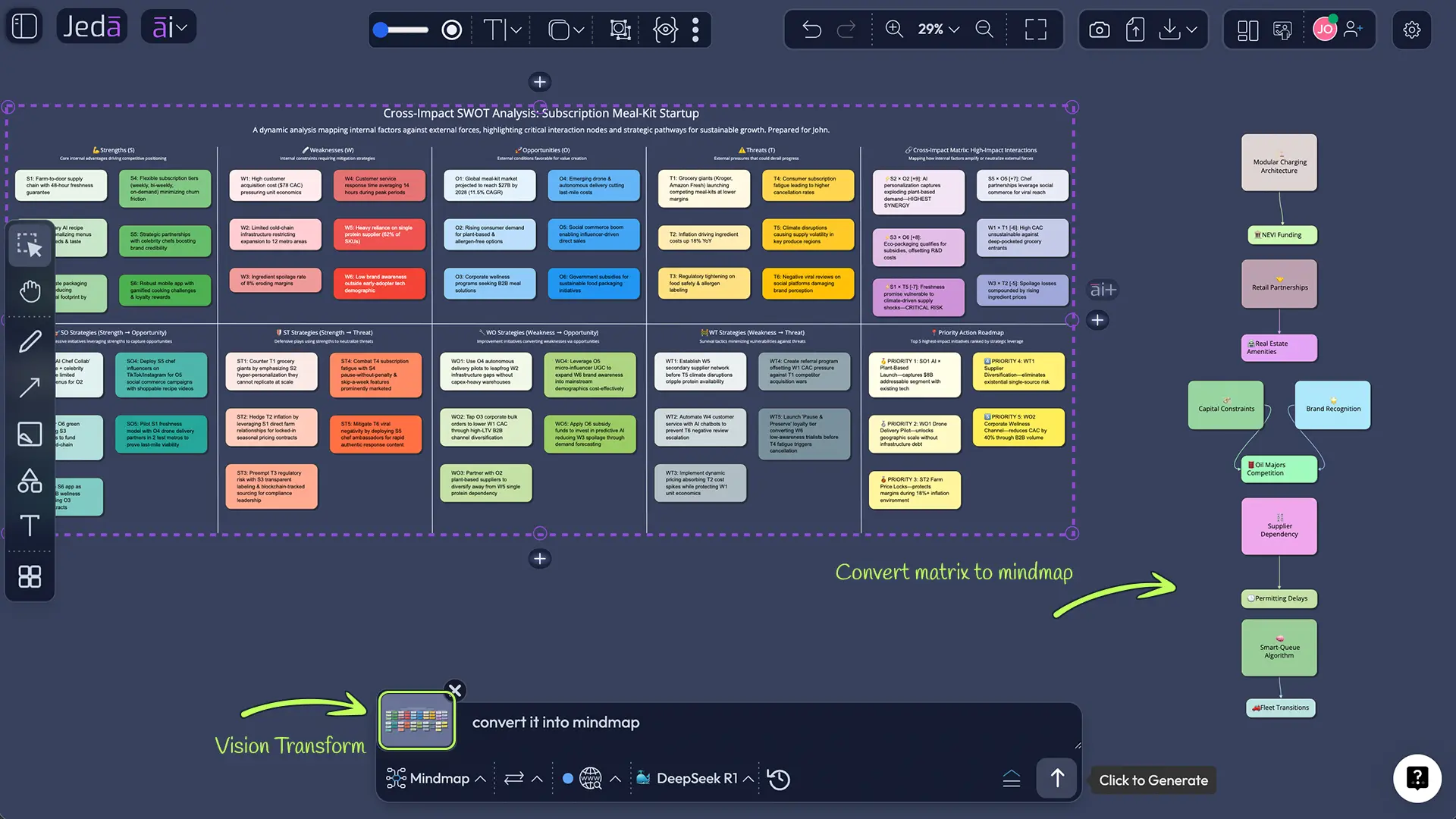Select the Text tool in left toolbar
This screenshot has width=1456, height=819.
tap(30, 526)
